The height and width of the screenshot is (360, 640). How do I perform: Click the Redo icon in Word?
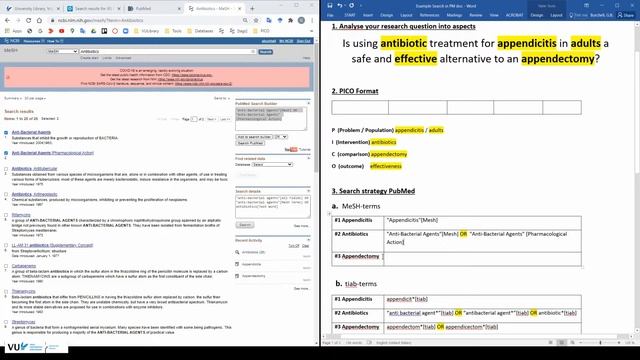(x=351, y=6)
